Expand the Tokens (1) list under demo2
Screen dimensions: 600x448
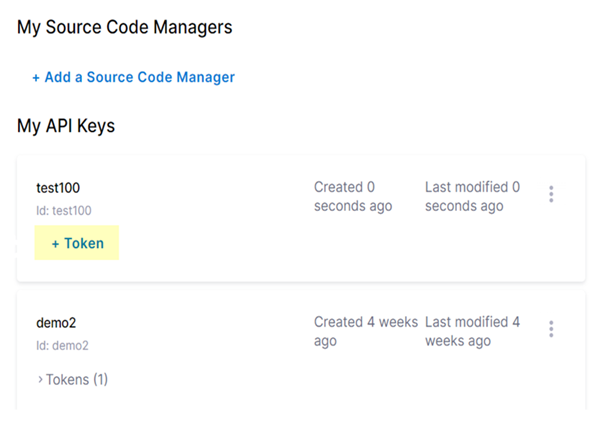tap(76, 380)
